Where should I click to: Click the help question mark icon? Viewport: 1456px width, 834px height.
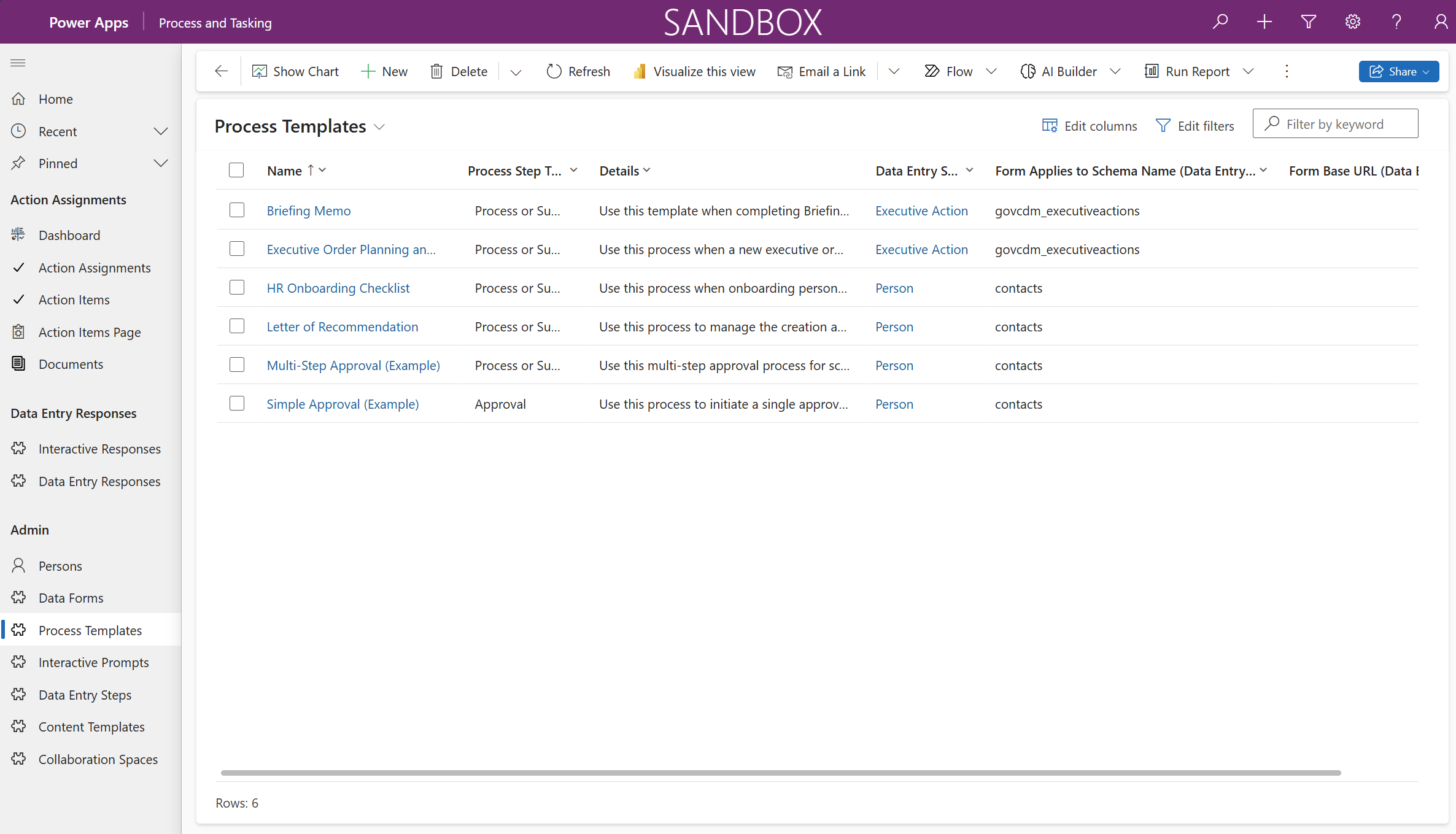point(1396,22)
